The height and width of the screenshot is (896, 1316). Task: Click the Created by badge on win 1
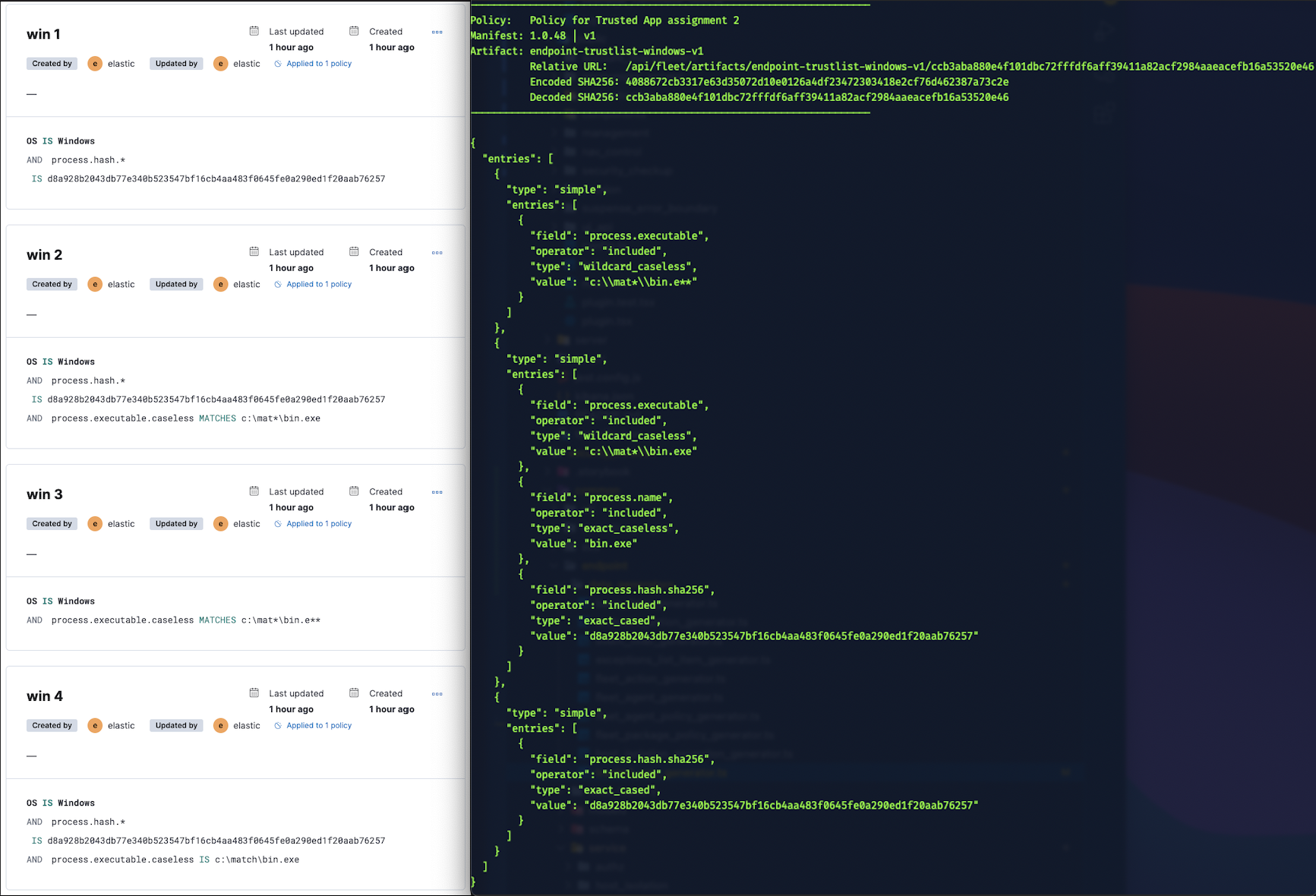pyautogui.click(x=52, y=64)
